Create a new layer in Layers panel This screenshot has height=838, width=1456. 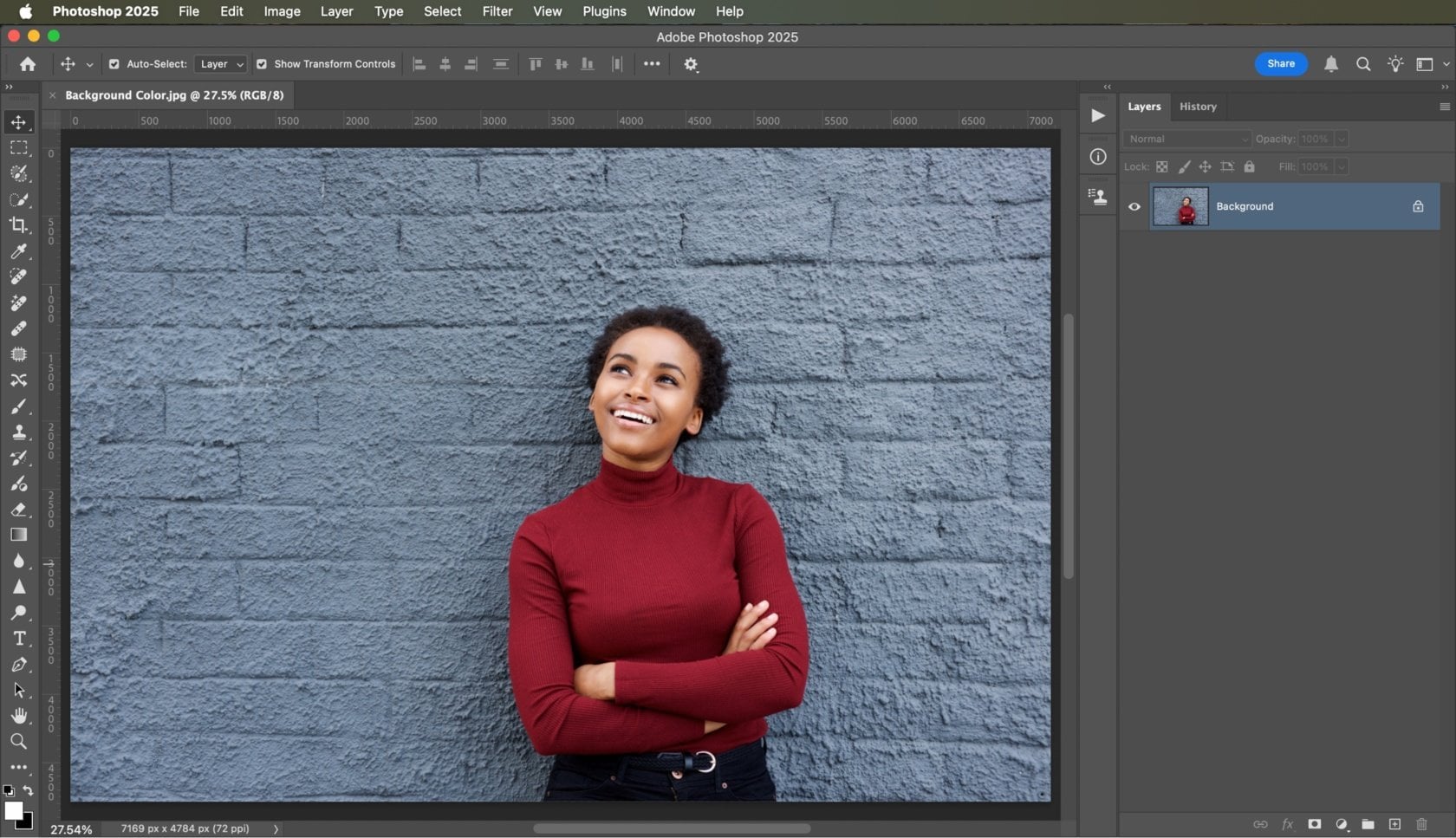coord(1394,825)
